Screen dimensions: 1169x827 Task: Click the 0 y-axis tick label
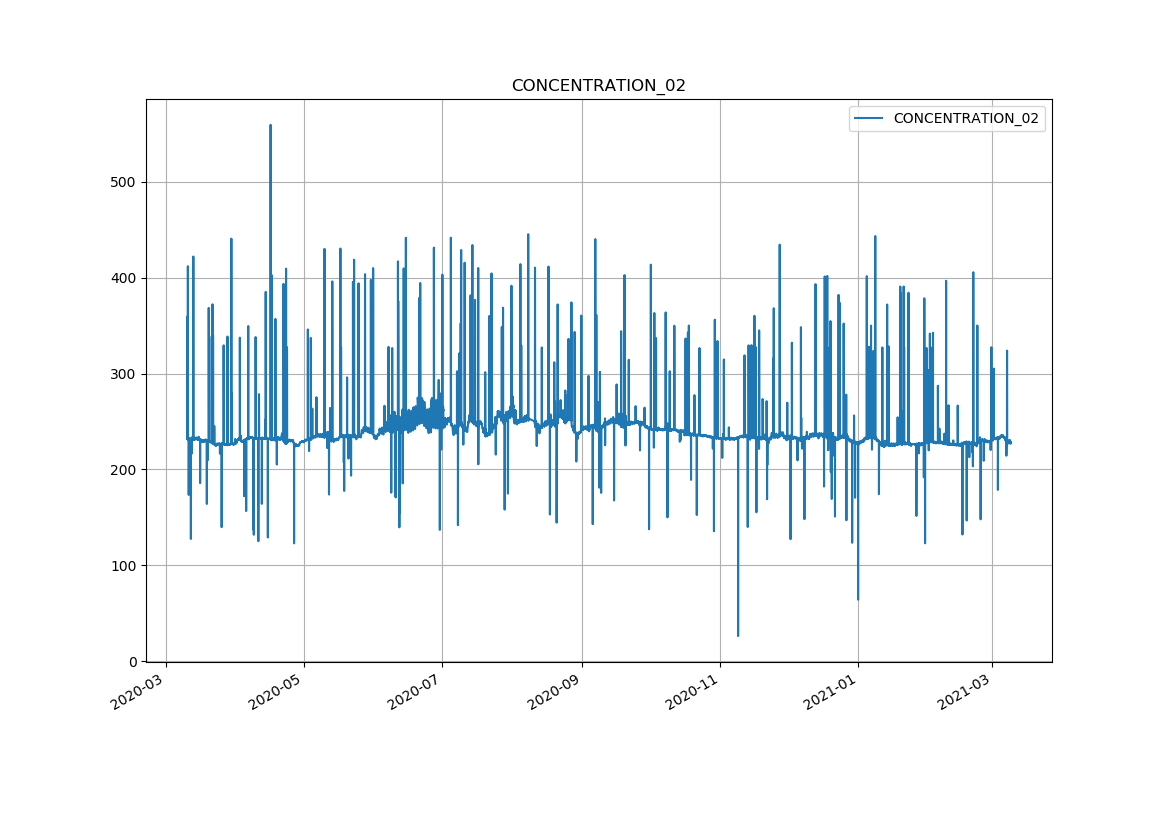click(133, 662)
